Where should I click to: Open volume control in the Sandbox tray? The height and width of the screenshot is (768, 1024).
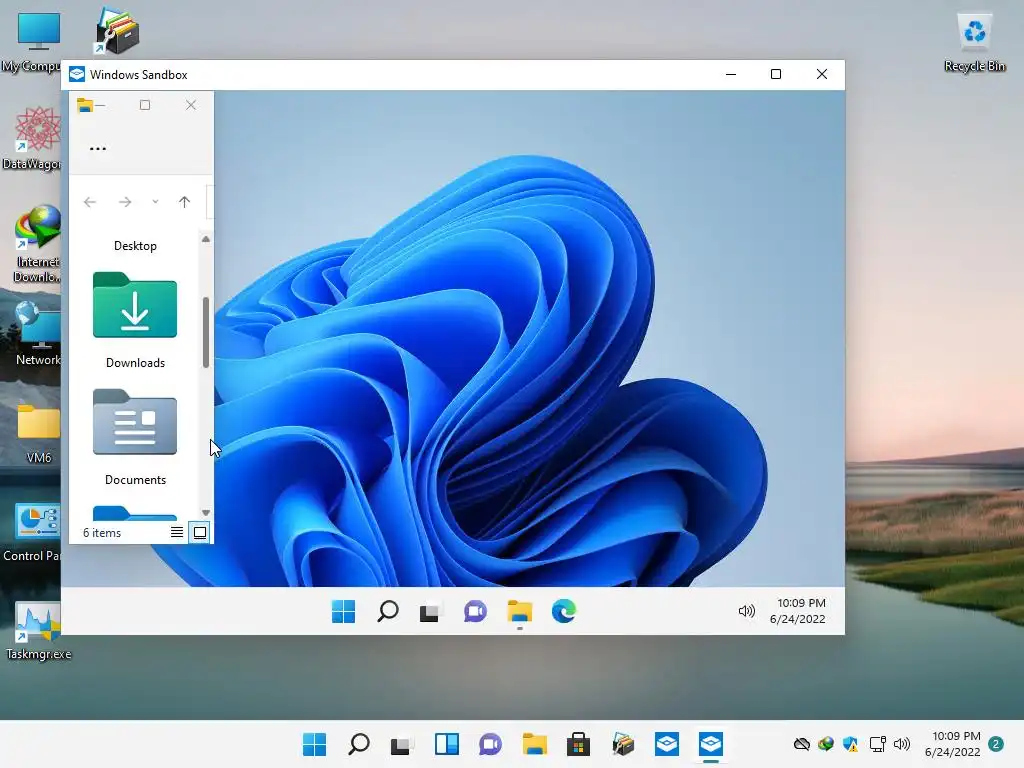[x=746, y=611]
